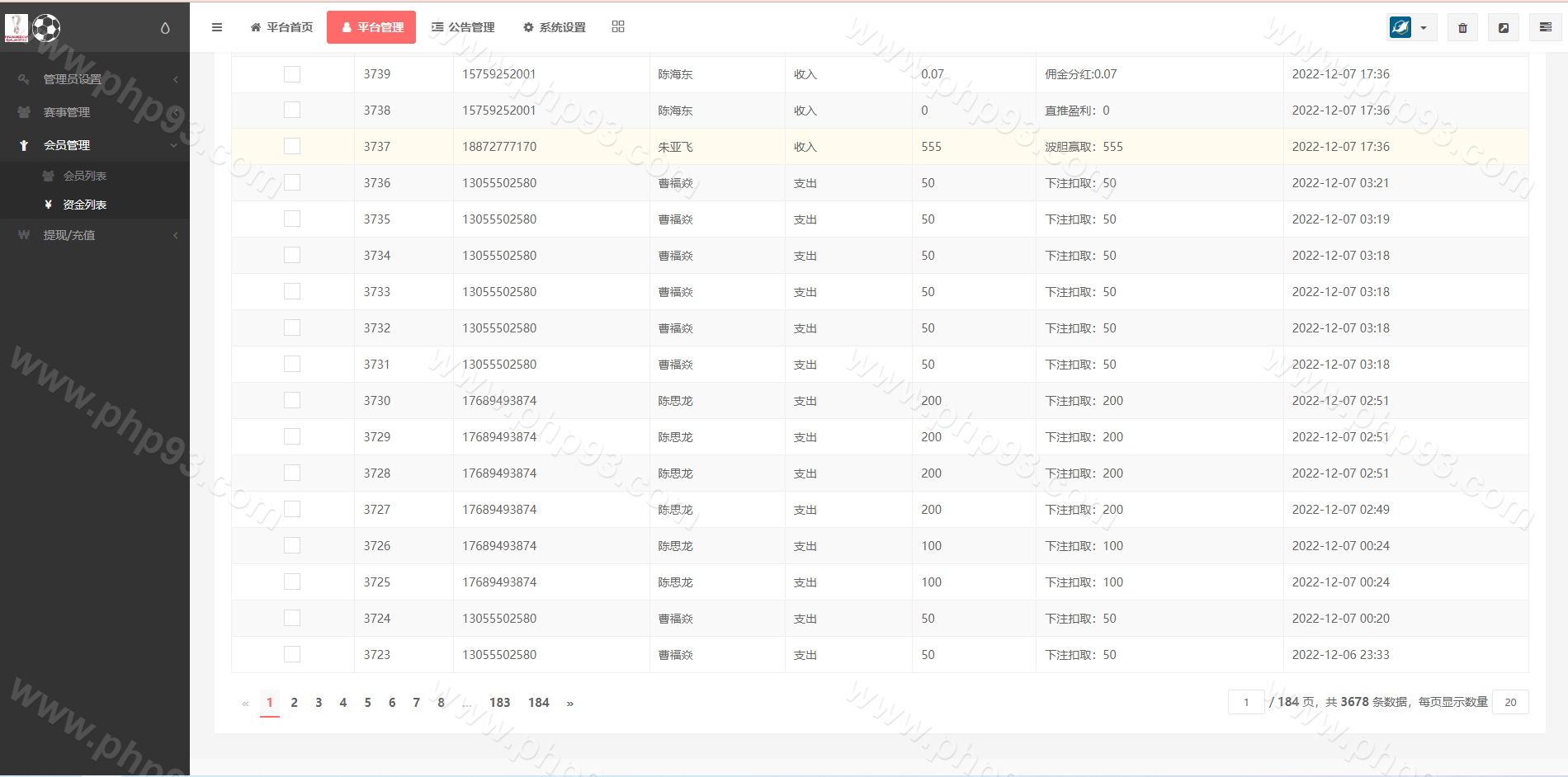Switch to the 公告管理 tab
Image resolution: width=1568 pixels, height=777 pixels.
click(463, 27)
